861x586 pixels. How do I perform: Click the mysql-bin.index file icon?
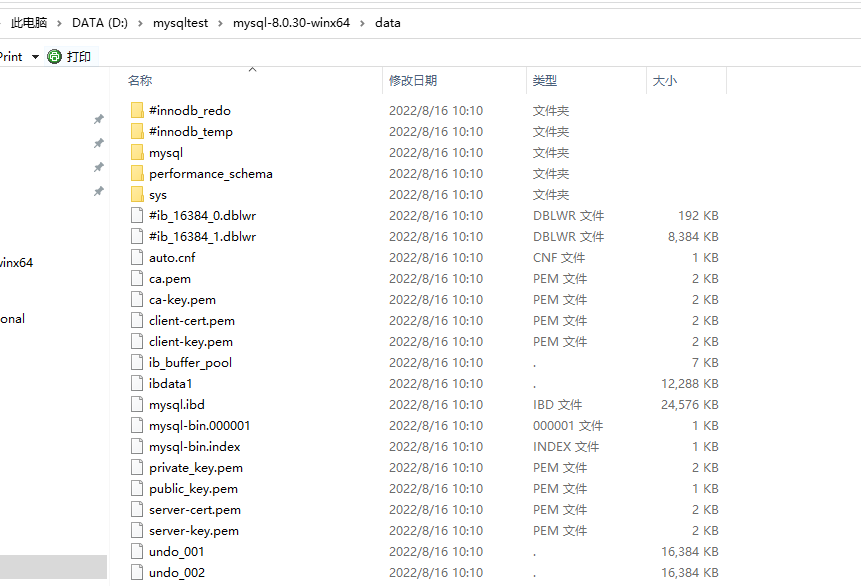click(137, 447)
